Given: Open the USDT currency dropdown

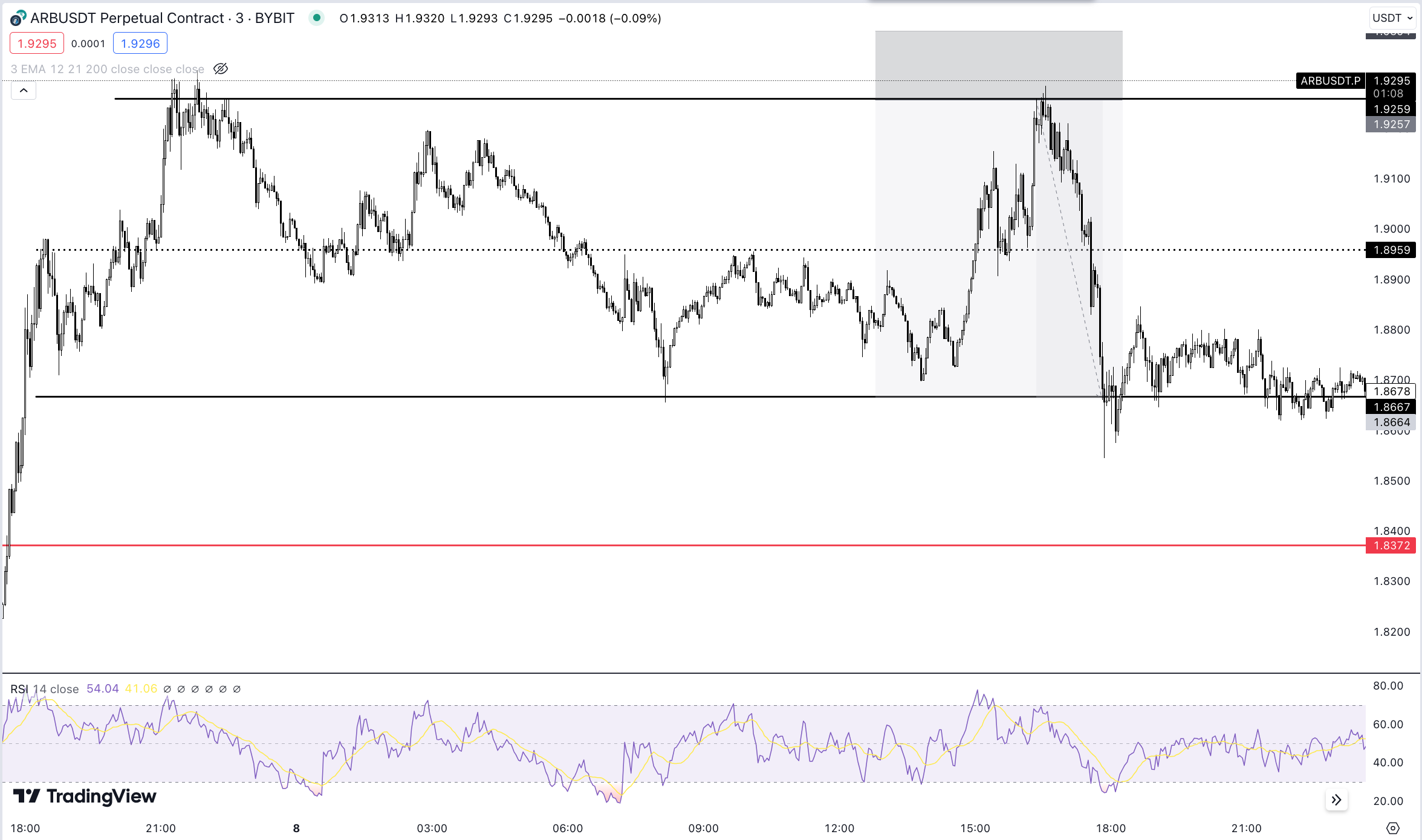Looking at the screenshot, I should (x=1392, y=18).
